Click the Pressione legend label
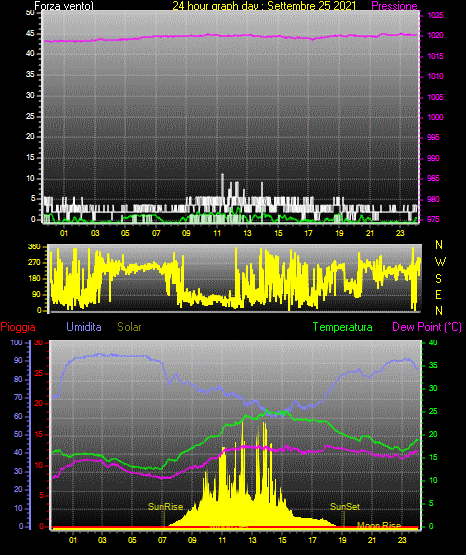Viewport: 466px width, 555px height. [394, 6]
